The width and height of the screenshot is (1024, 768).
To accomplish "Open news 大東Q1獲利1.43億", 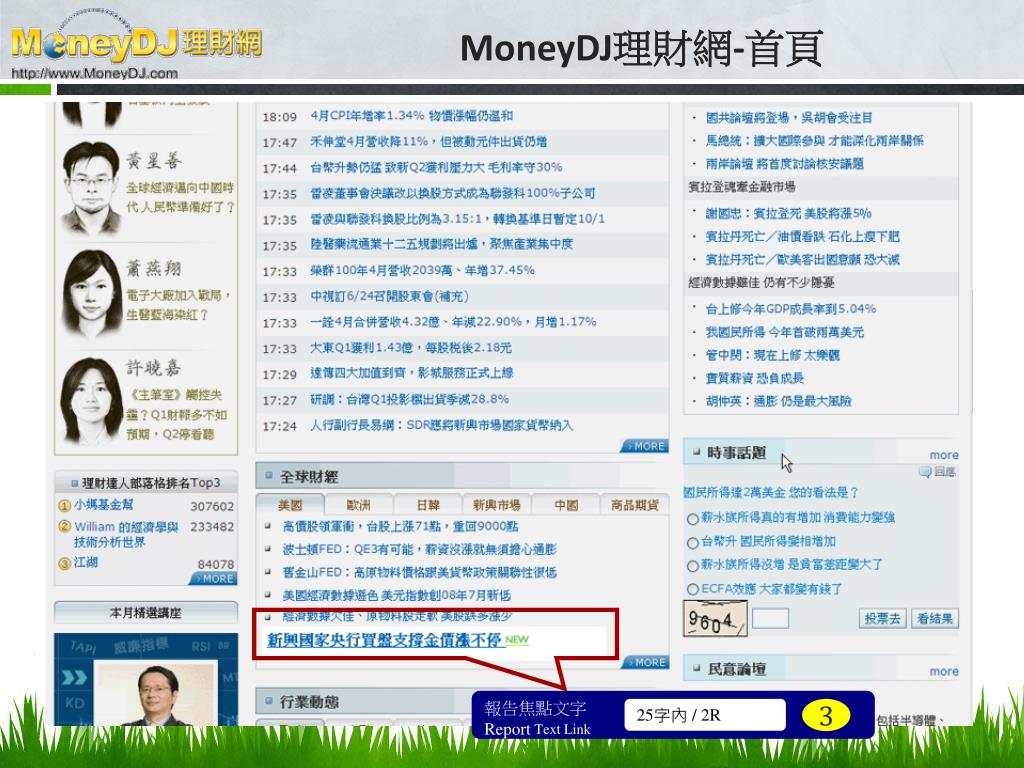I will click(411, 348).
